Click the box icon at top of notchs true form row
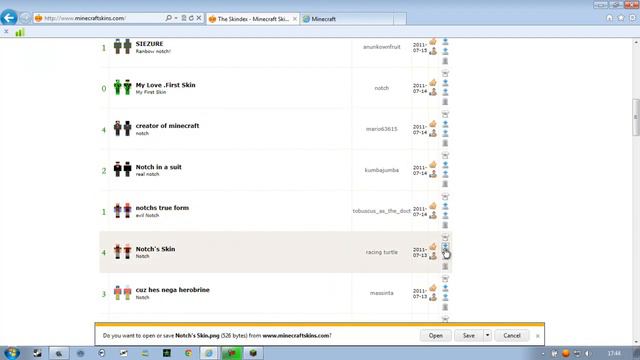640x360 pixels. click(445, 196)
